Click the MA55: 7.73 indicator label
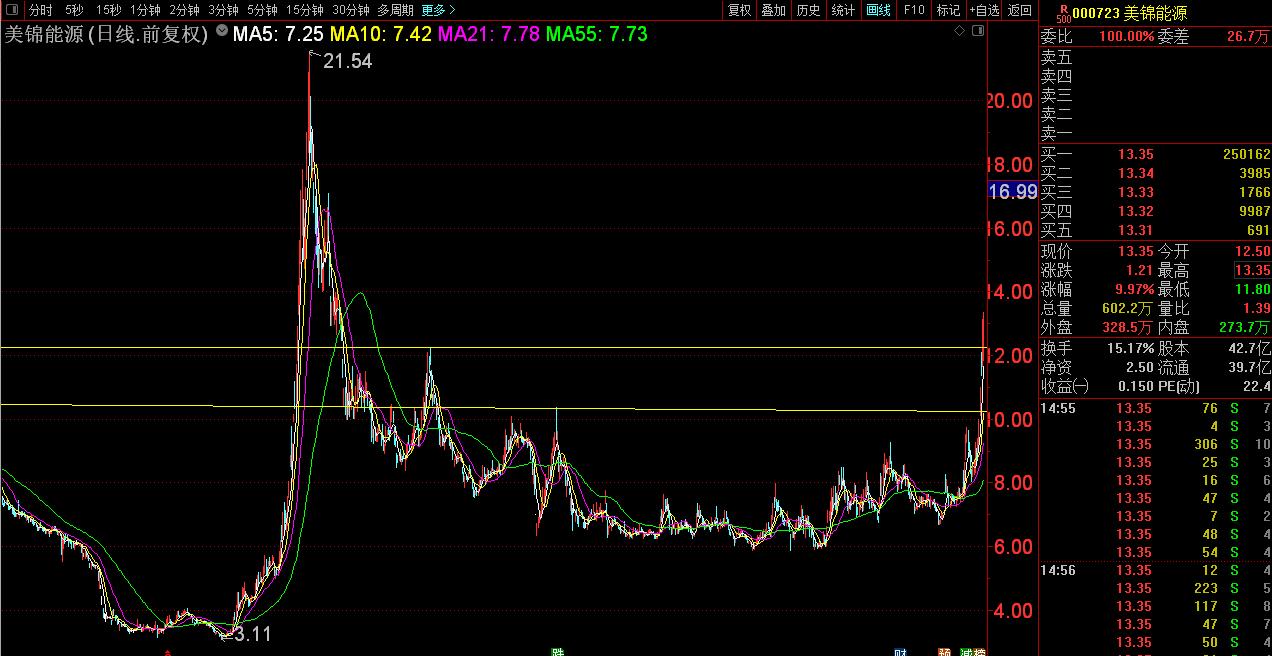 coord(597,34)
